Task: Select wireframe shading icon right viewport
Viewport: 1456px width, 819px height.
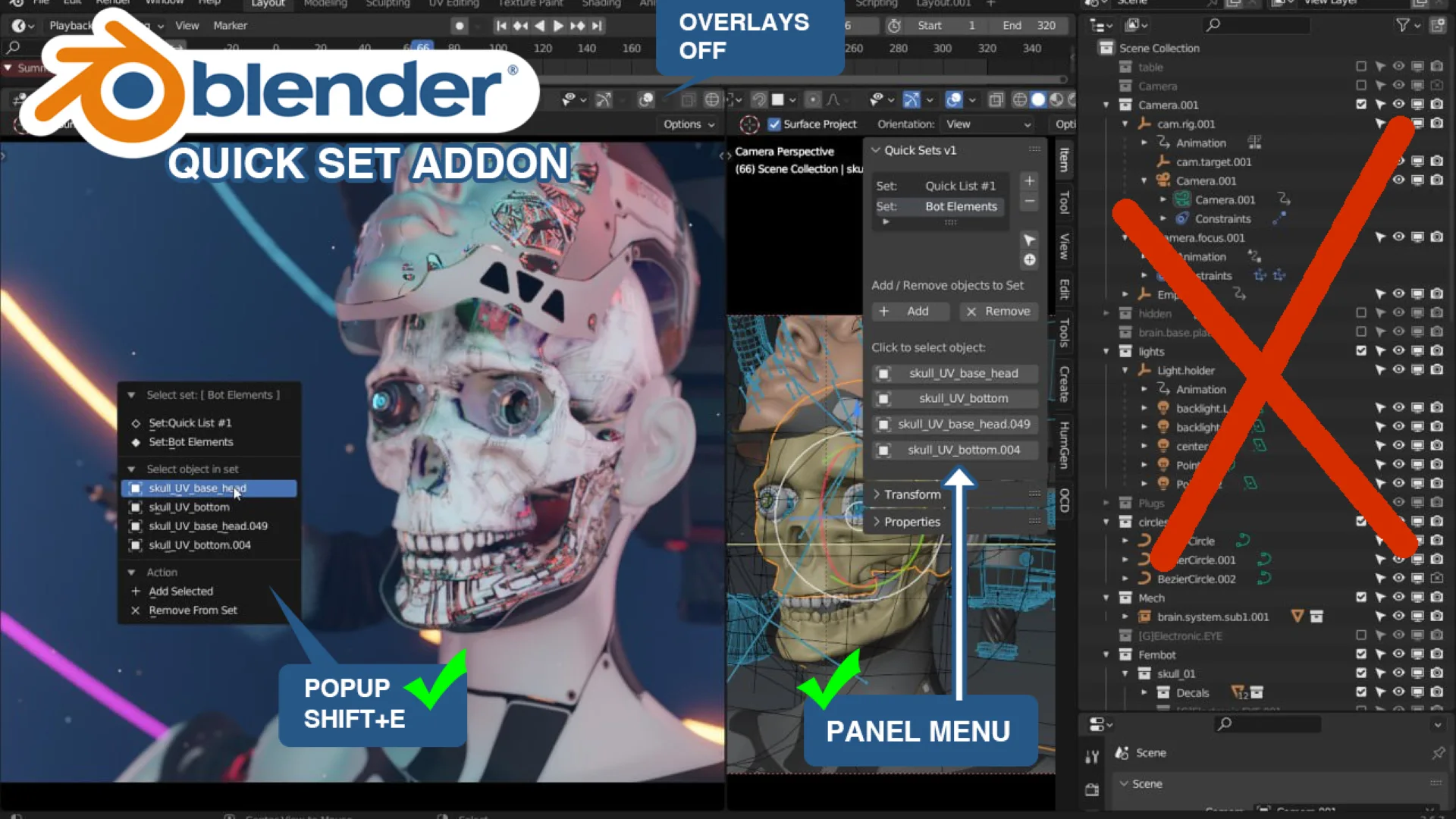Action: [x=1020, y=100]
